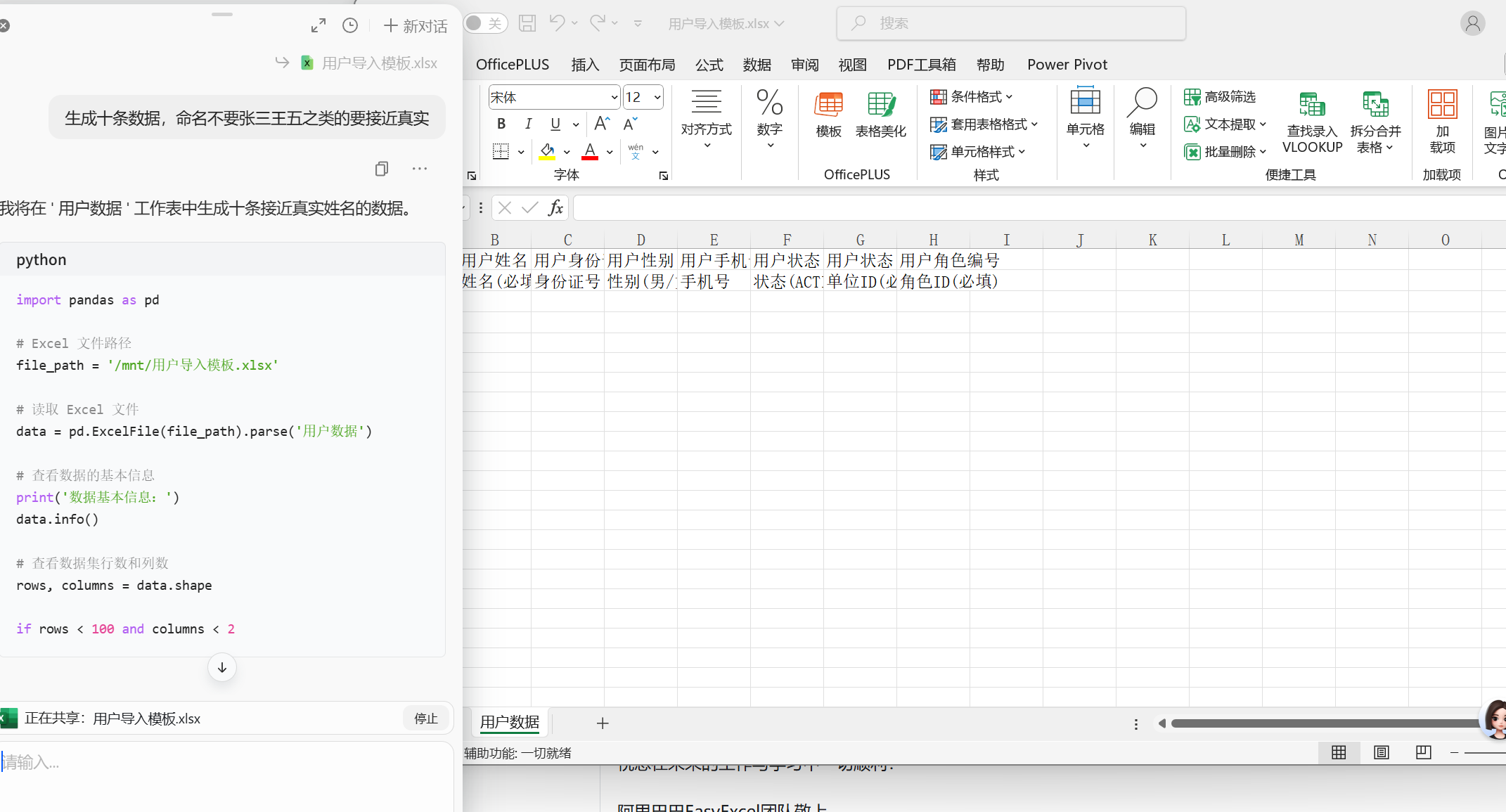This screenshot has height=812, width=1506.
Task: Toggle bold formatting
Action: pyautogui.click(x=501, y=124)
